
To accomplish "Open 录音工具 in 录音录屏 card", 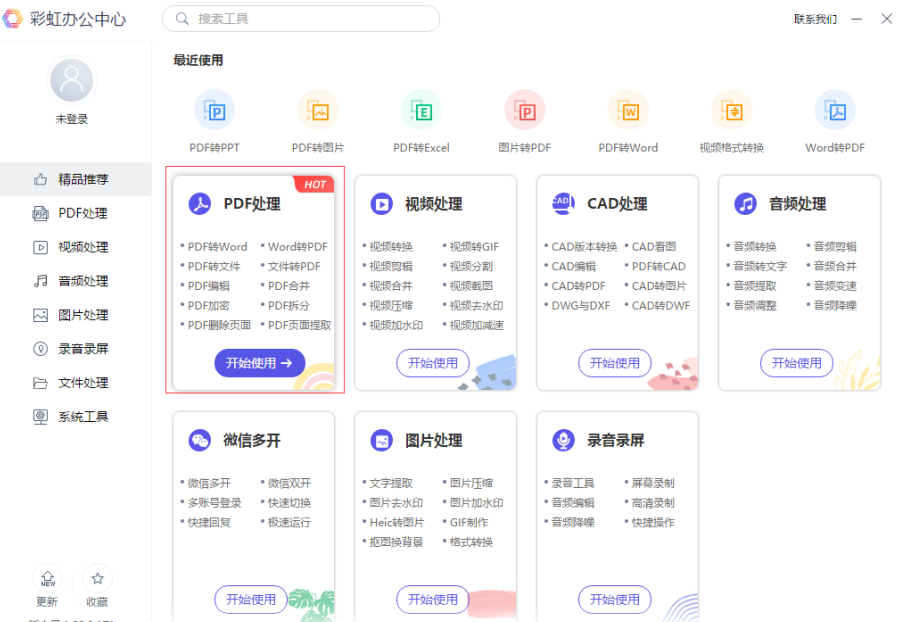I will (573, 483).
